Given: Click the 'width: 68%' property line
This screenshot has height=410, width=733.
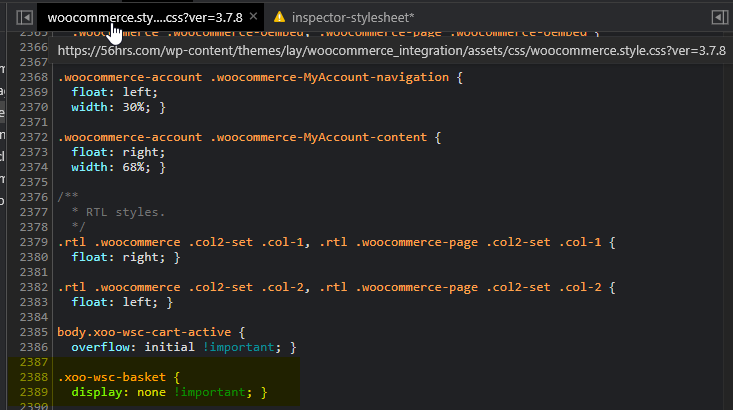Looking at the screenshot, I should (x=110, y=167).
